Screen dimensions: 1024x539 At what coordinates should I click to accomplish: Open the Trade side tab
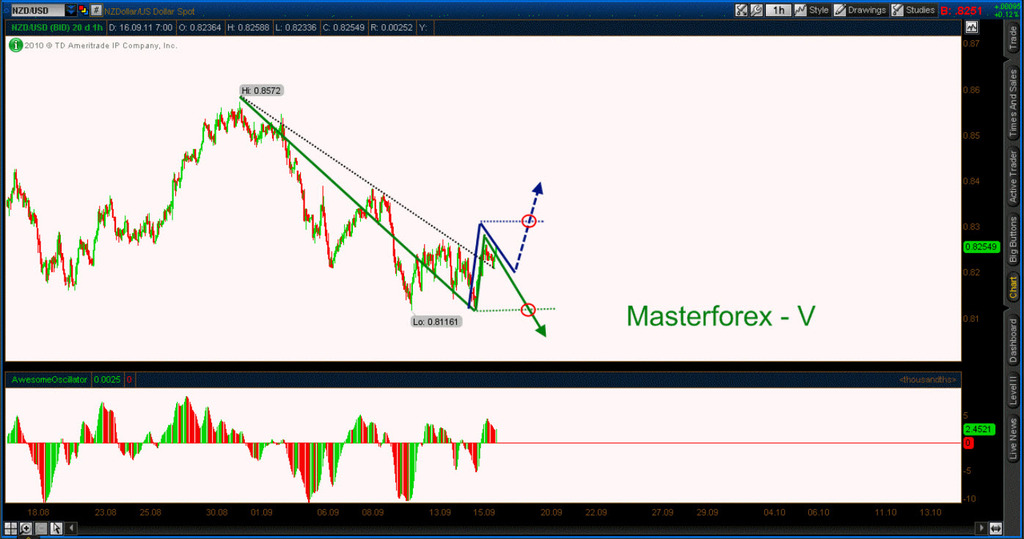pyautogui.click(x=1013, y=39)
